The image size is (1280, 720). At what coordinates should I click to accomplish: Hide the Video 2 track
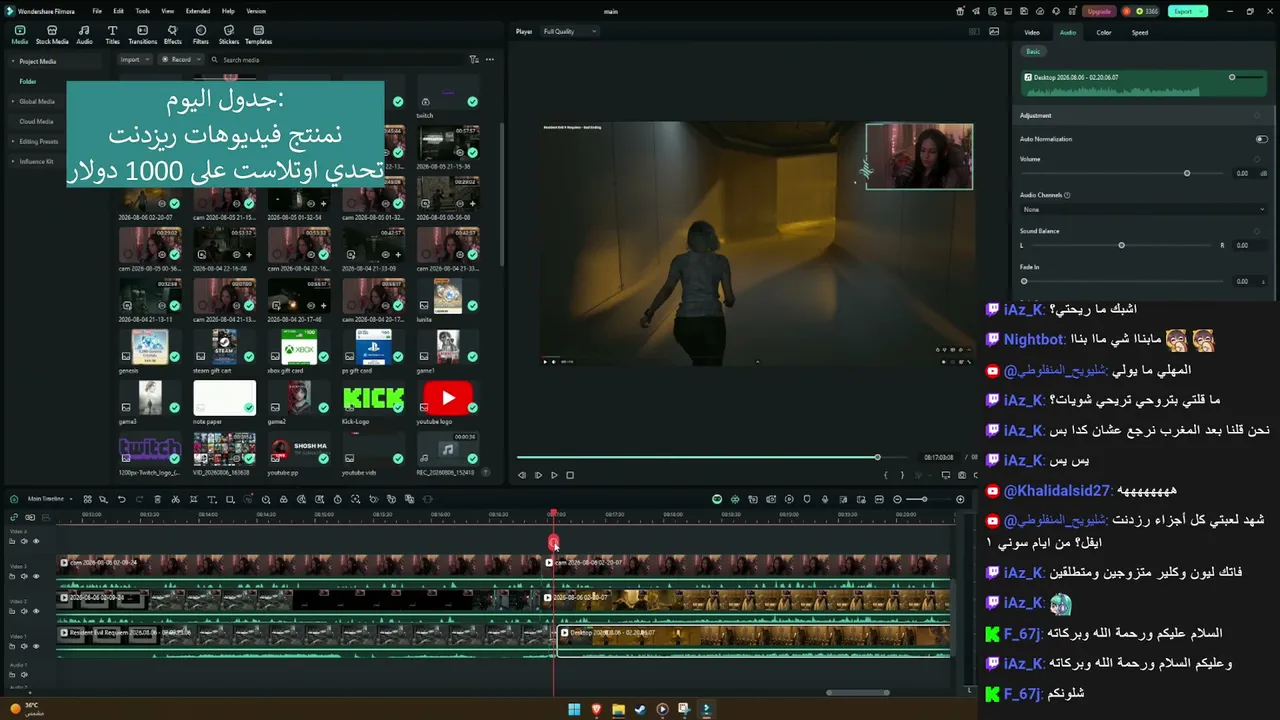(36, 611)
